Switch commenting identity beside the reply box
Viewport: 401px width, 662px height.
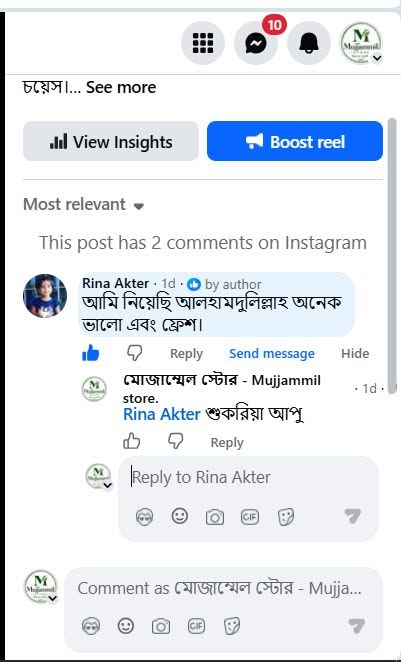click(99, 477)
